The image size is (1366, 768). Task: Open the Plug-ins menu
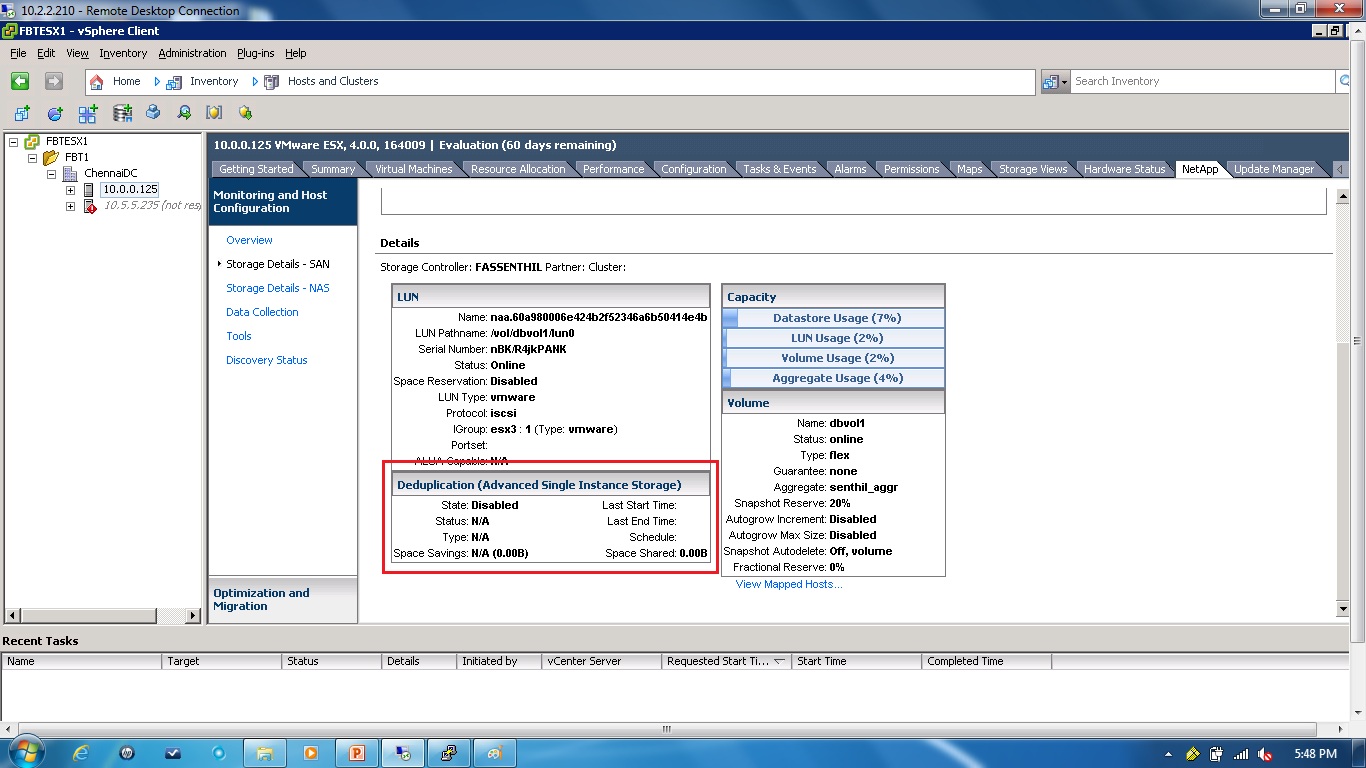pos(255,53)
